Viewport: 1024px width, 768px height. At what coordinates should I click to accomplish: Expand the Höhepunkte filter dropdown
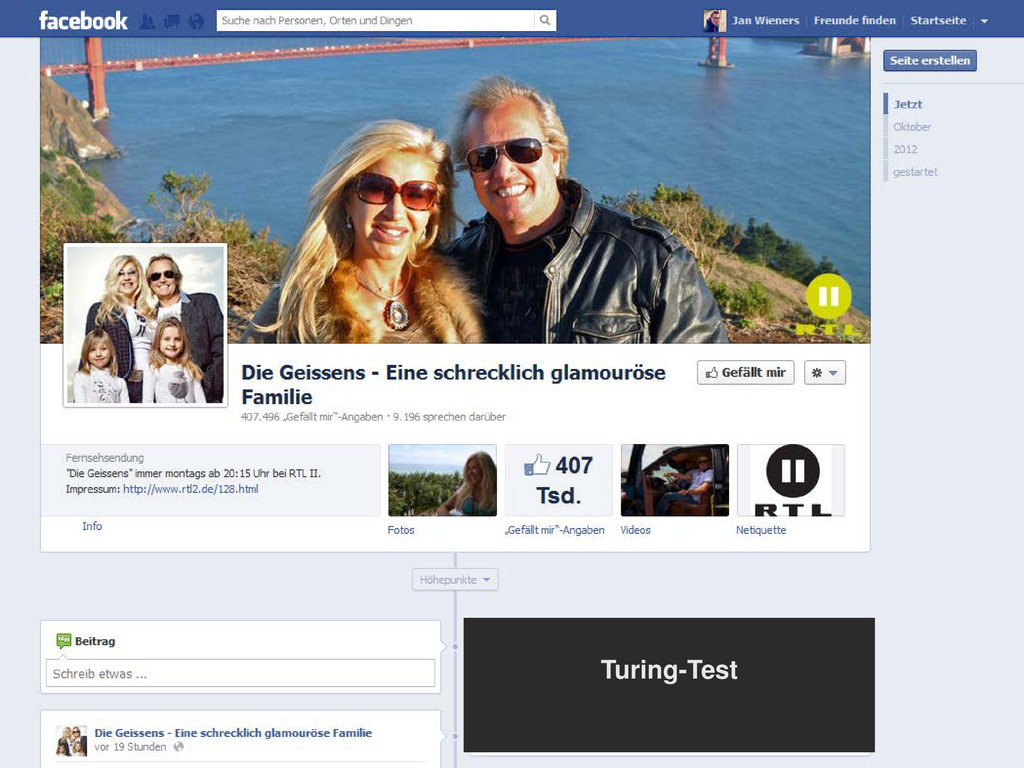[455, 580]
